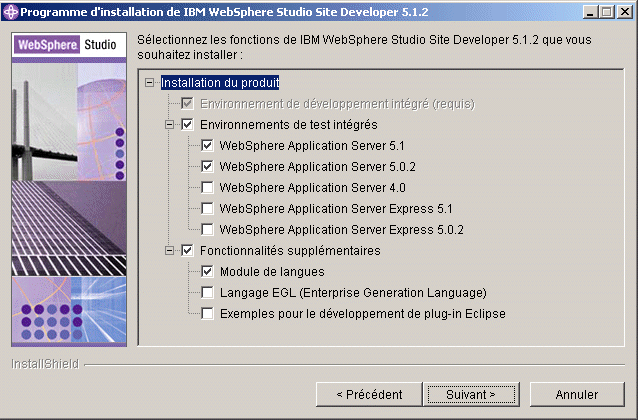
Task: Go back with the Précédent button
Action: pos(369,394)
